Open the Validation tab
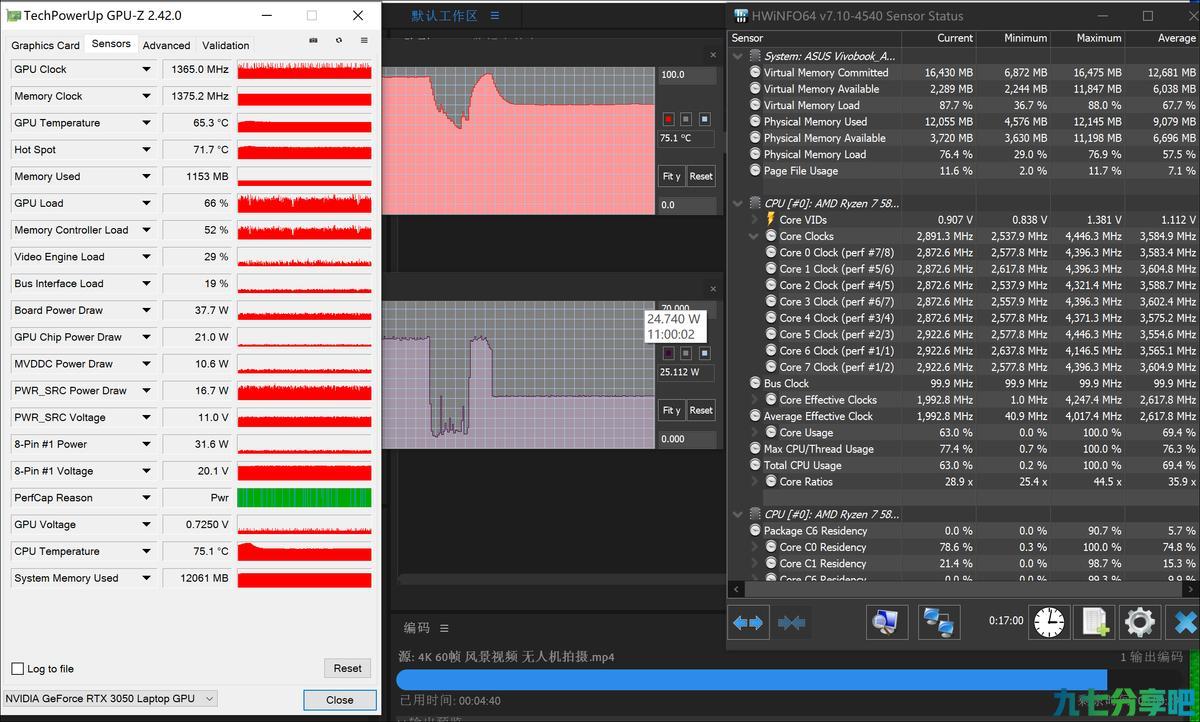This screenshot has width=1200, height=722. point(226,45)
